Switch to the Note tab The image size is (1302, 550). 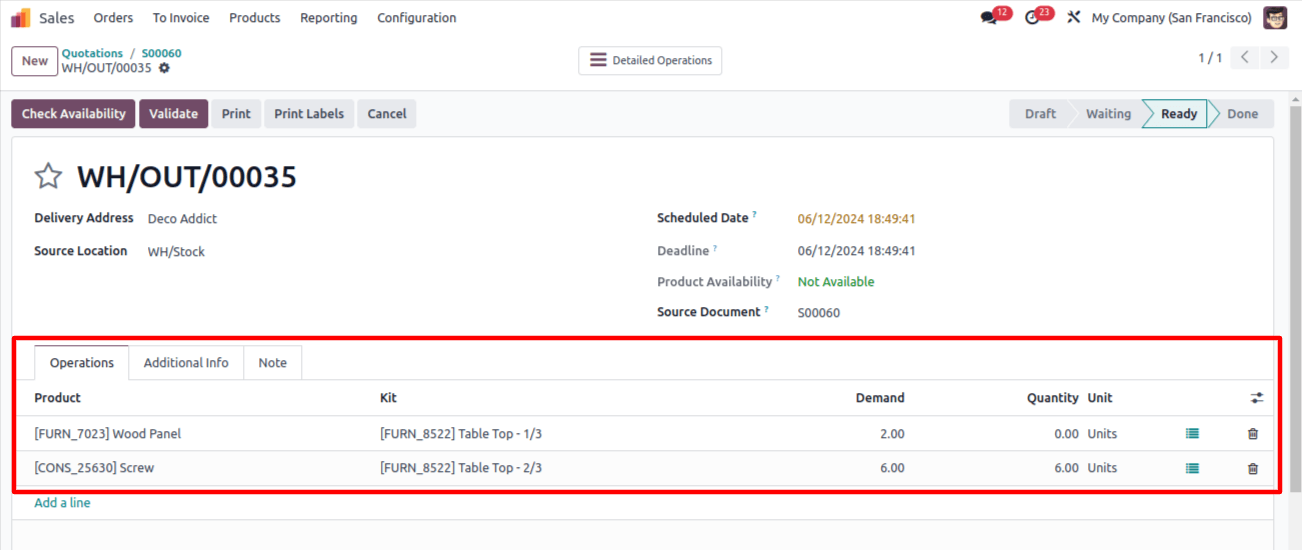pos(272,363)
